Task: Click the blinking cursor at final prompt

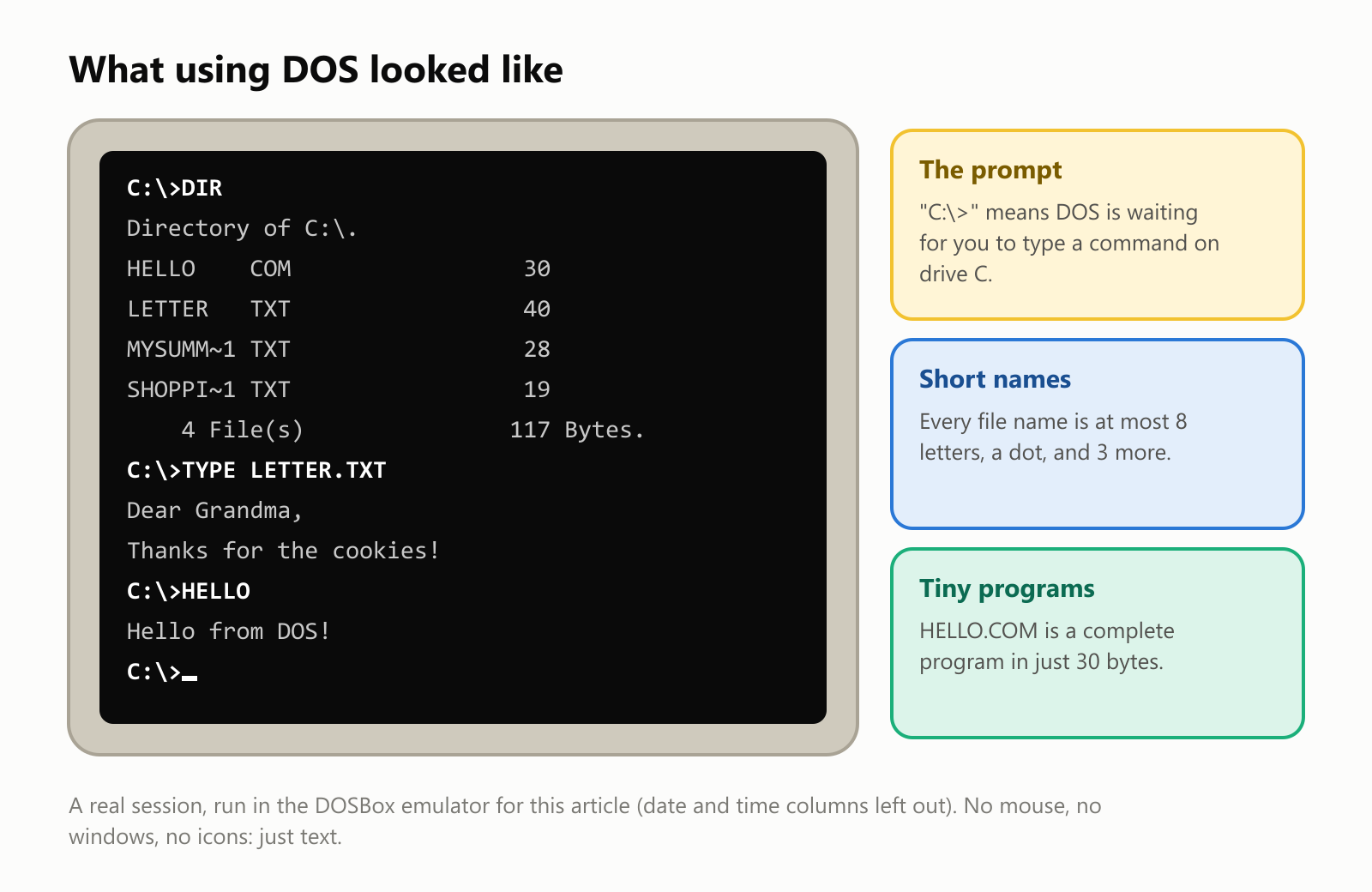Action: [x=190, y=678]
